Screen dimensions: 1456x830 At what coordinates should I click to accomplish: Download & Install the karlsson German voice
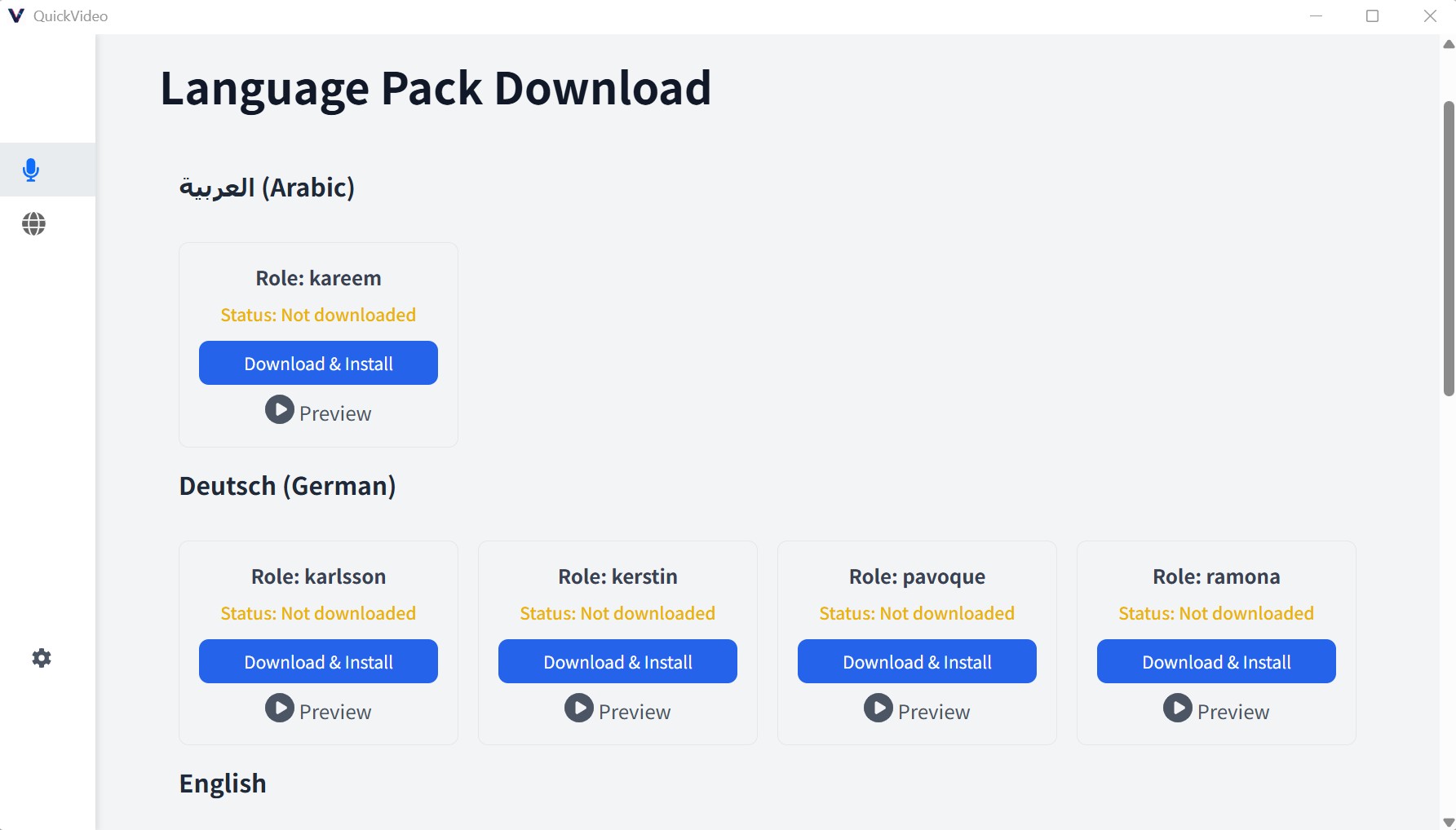[x=318, y=661]
